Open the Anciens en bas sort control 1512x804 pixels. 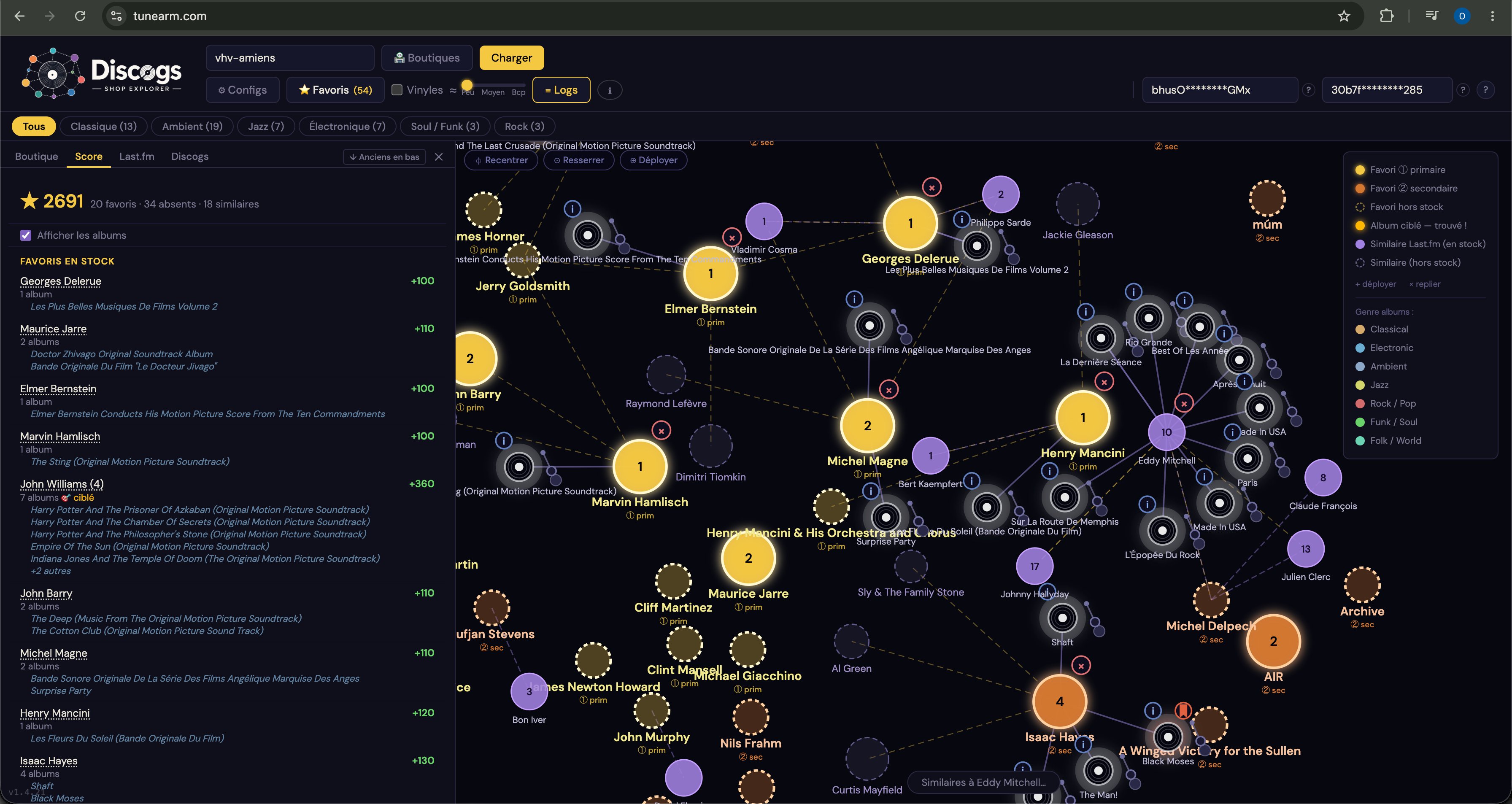pos(384,156)
